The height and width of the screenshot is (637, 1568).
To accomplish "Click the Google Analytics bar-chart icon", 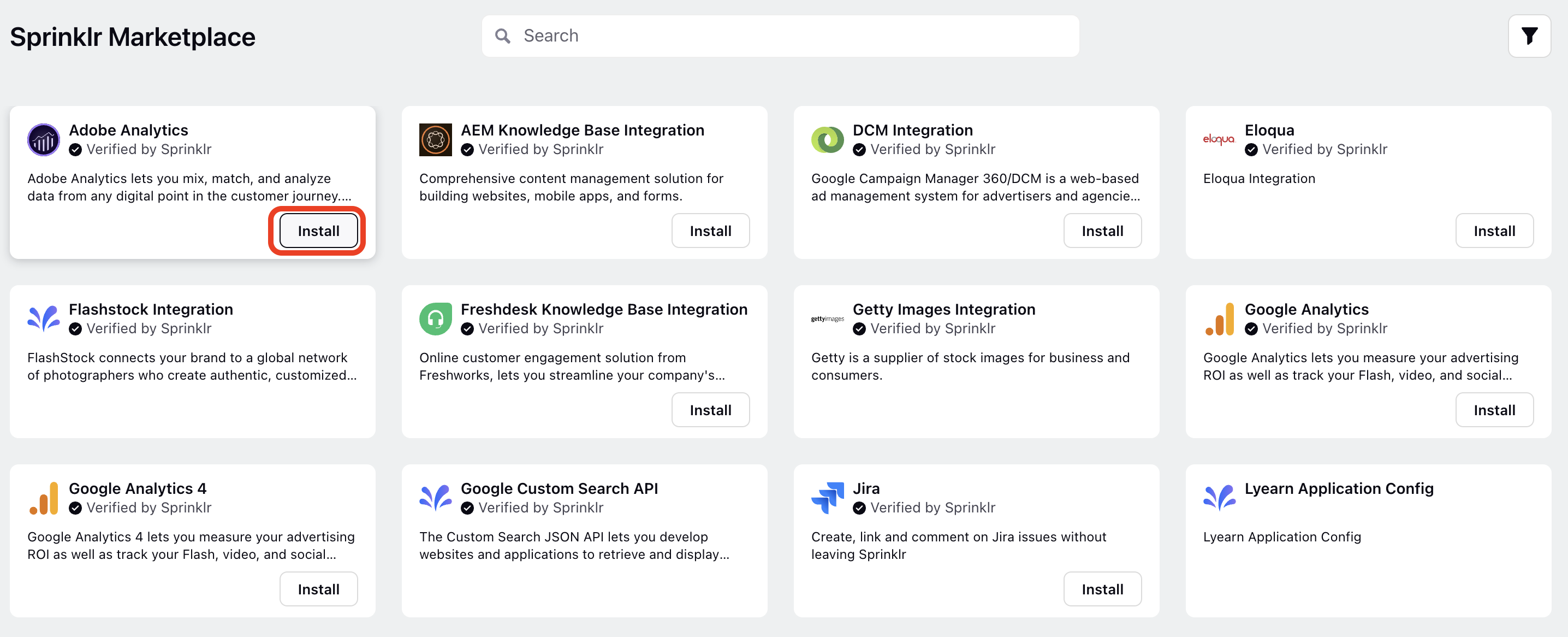I will click(x=1220, y=319).
